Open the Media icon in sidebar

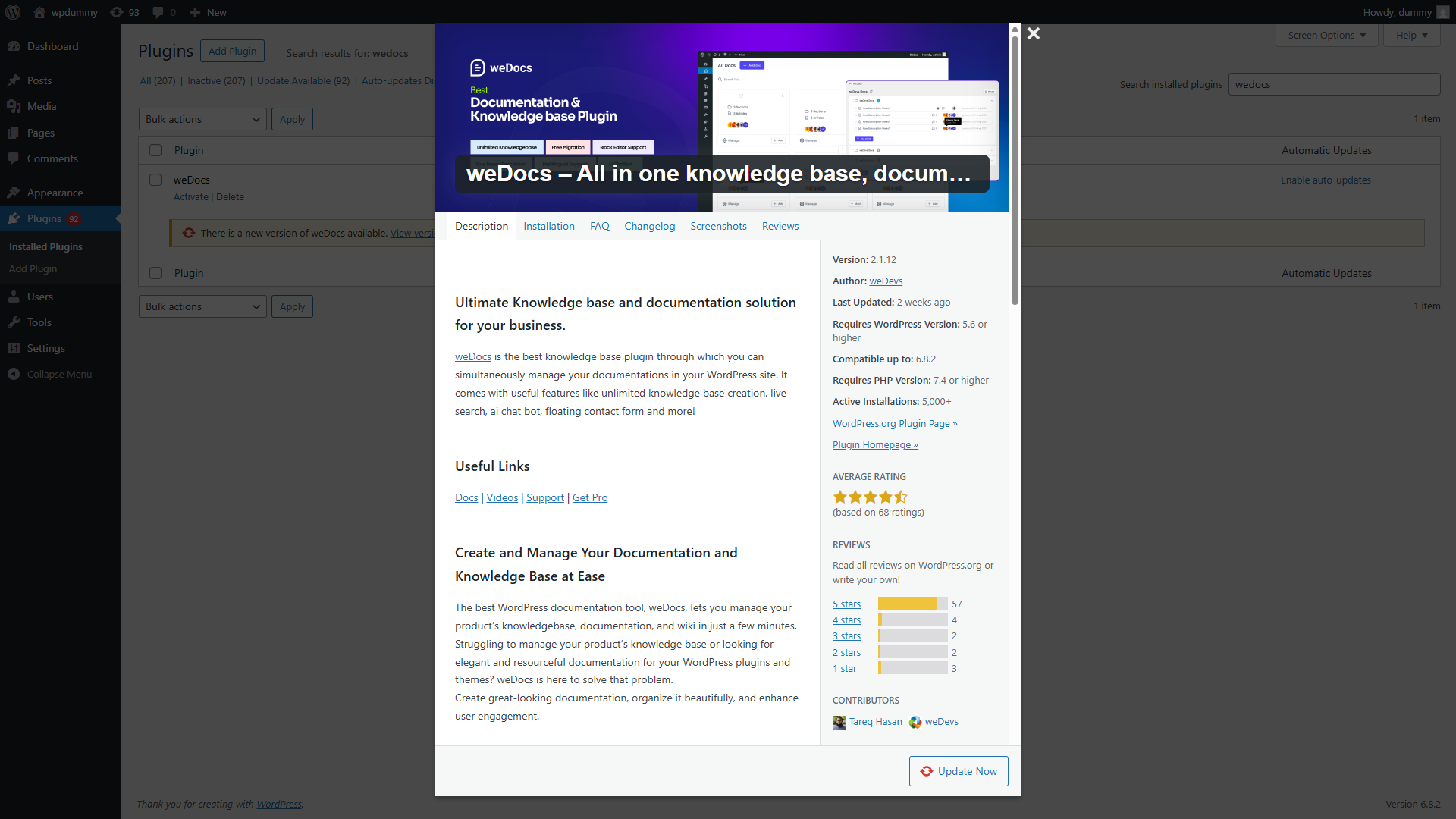[14, 106]
